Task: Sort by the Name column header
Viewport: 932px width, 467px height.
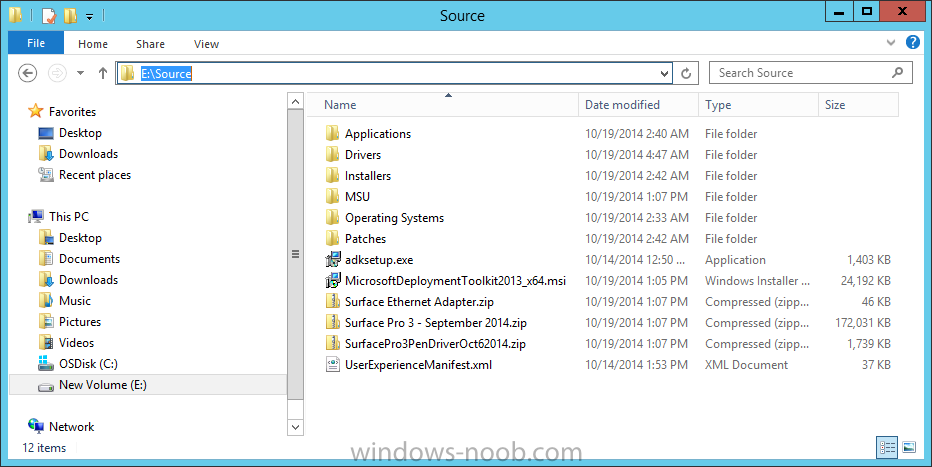Action: point(442,105)
